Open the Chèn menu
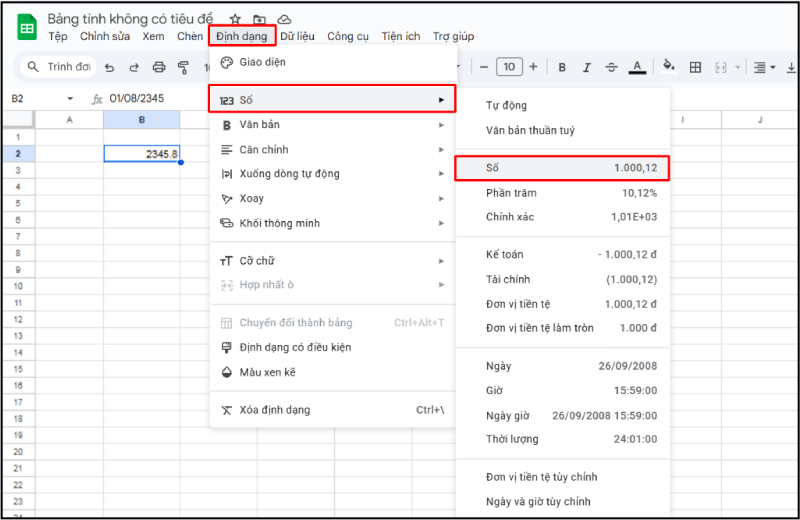Image resolution: width=800 pixels, height=520 pixels. pos(190,36)
